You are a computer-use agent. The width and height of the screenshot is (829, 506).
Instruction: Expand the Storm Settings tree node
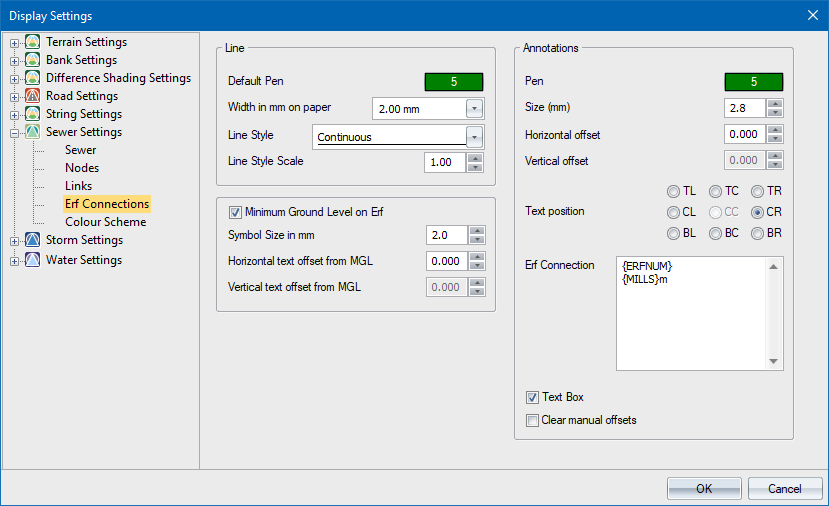pos(14,241)
